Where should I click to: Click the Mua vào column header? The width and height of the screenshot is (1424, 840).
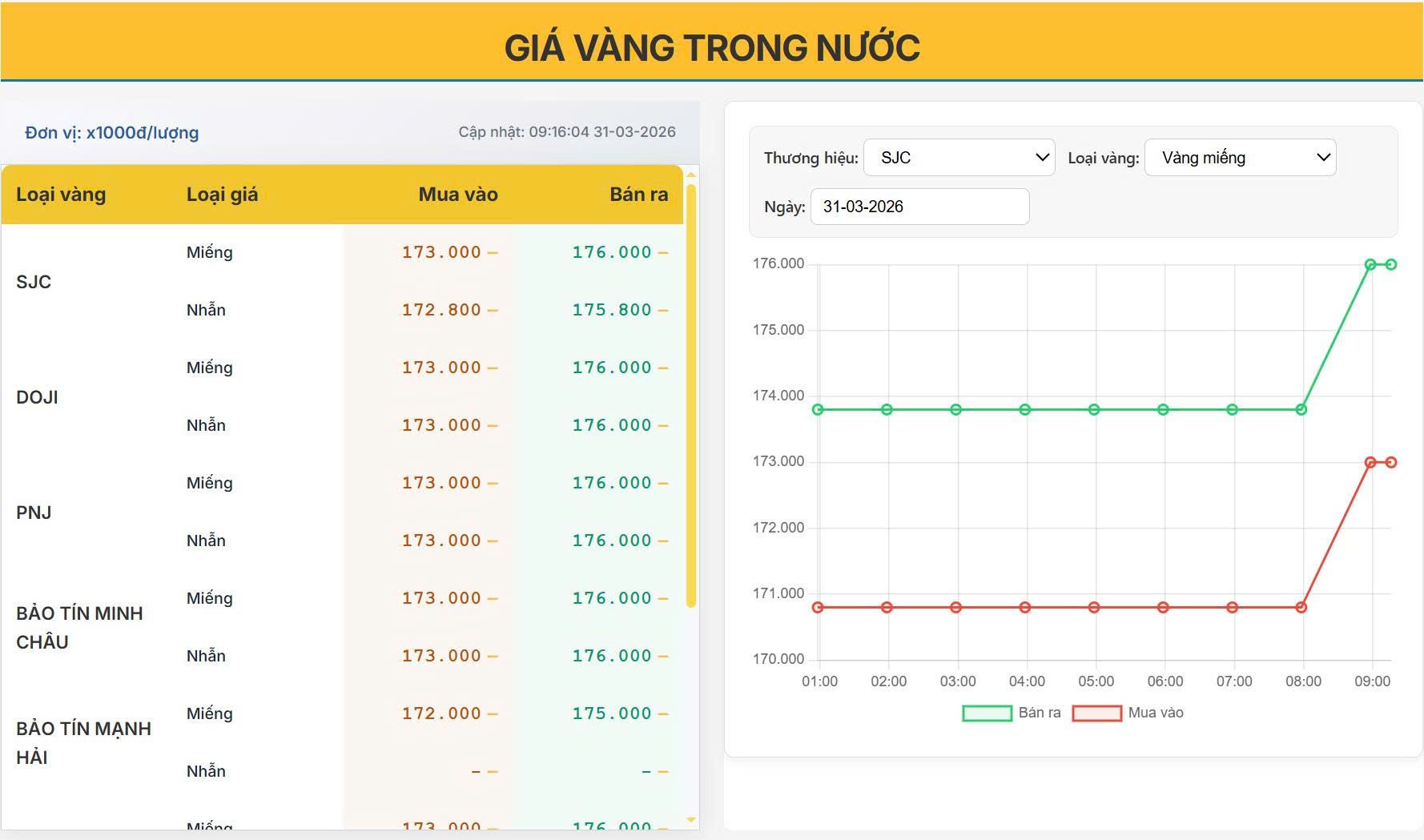[x=458, y=195]
